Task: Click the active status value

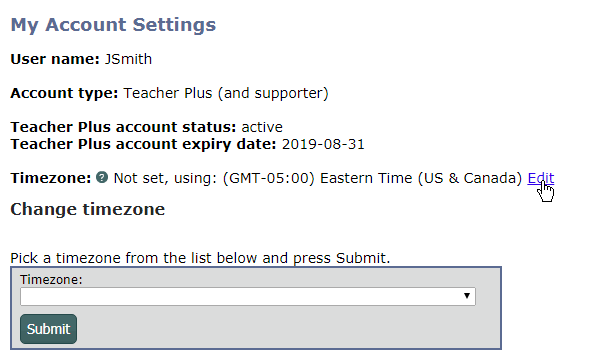Action: pyautogui.click(x=262, y=127)
